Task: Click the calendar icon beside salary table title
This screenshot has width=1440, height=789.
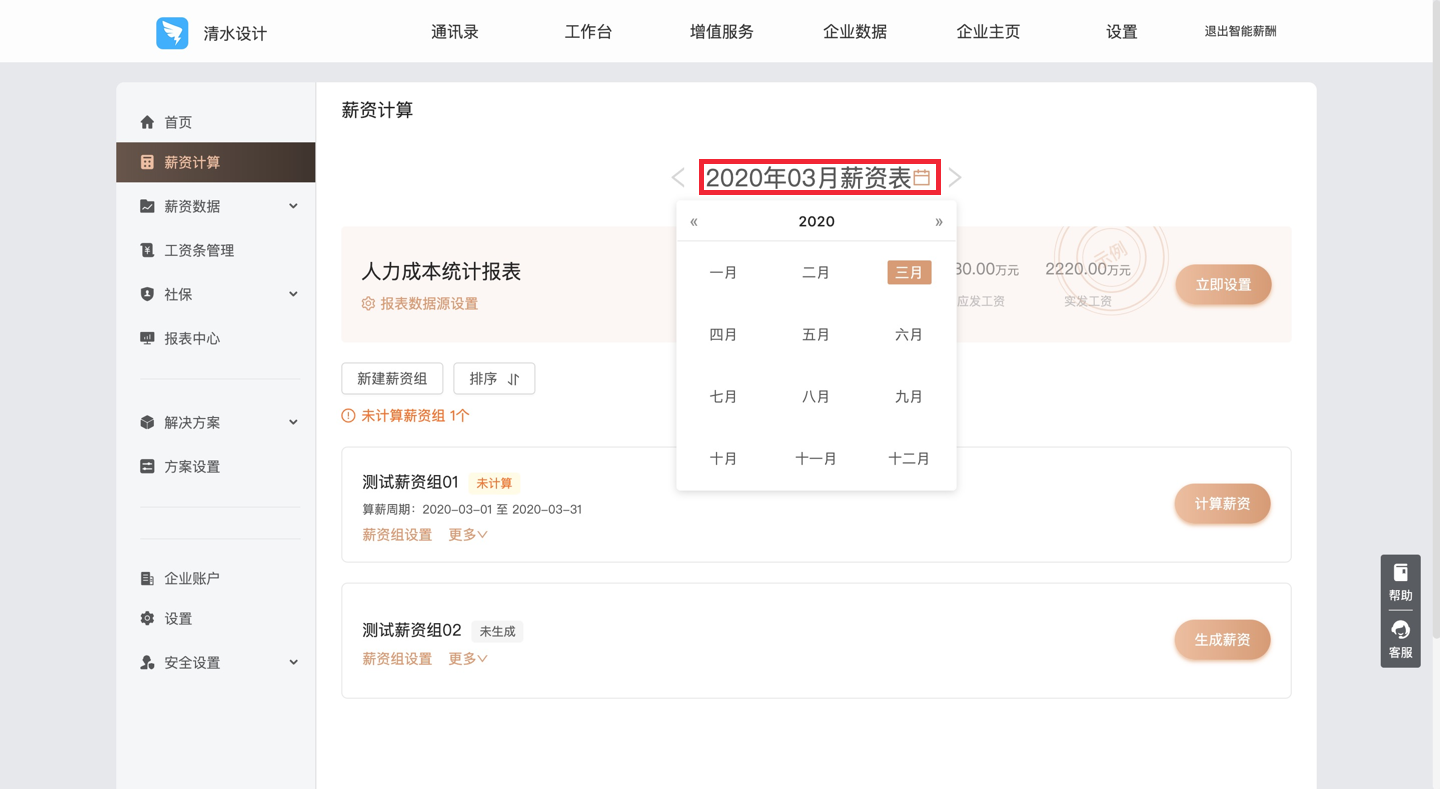Action: pos(921,178)
